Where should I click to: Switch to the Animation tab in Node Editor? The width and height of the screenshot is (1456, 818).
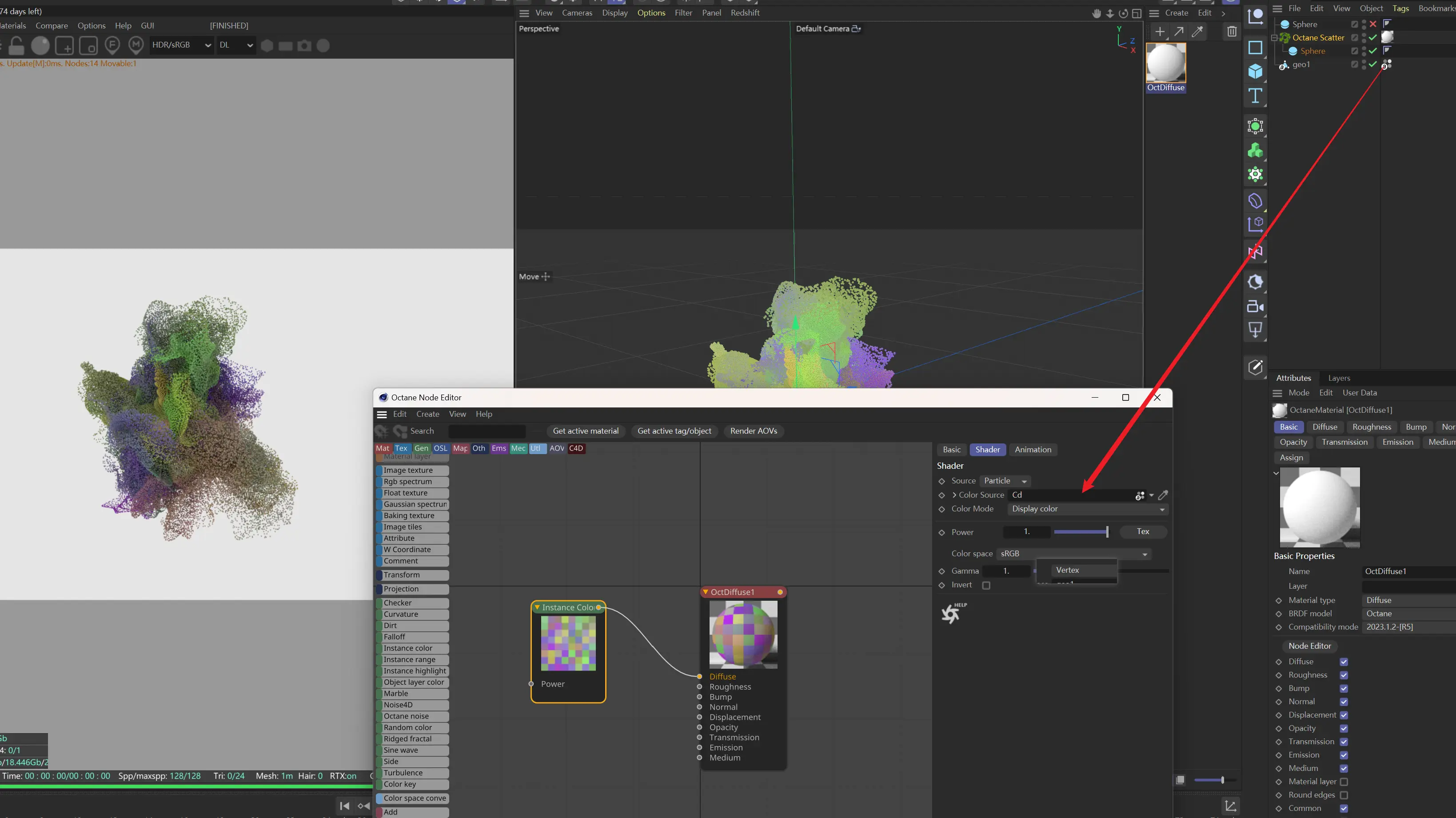(1033, 449)
